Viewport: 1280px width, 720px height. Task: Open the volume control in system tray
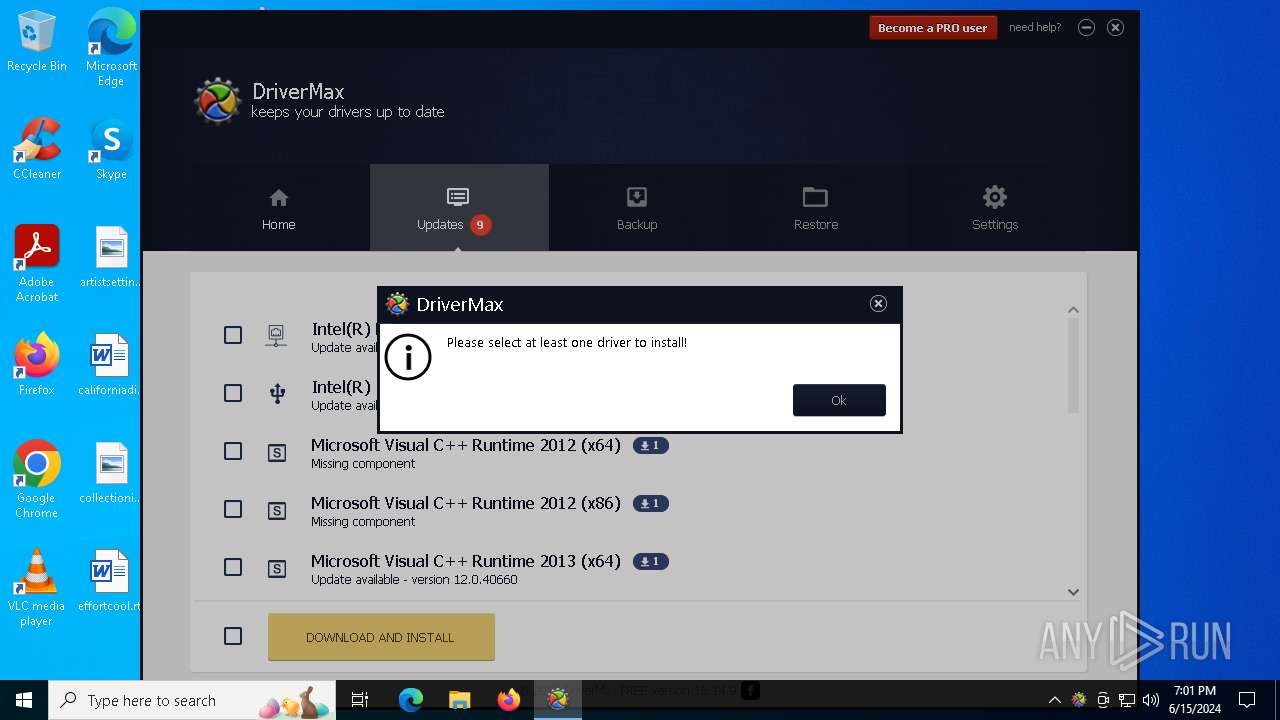(x=1151, y=700)
